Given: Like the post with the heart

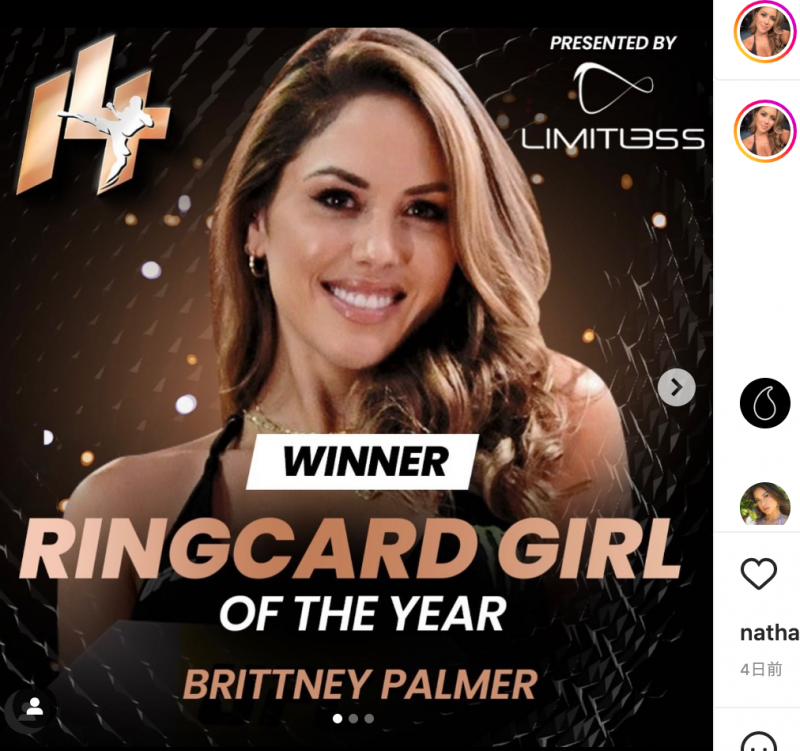Looking at the screenshot, I should click(x=758, y=573).
